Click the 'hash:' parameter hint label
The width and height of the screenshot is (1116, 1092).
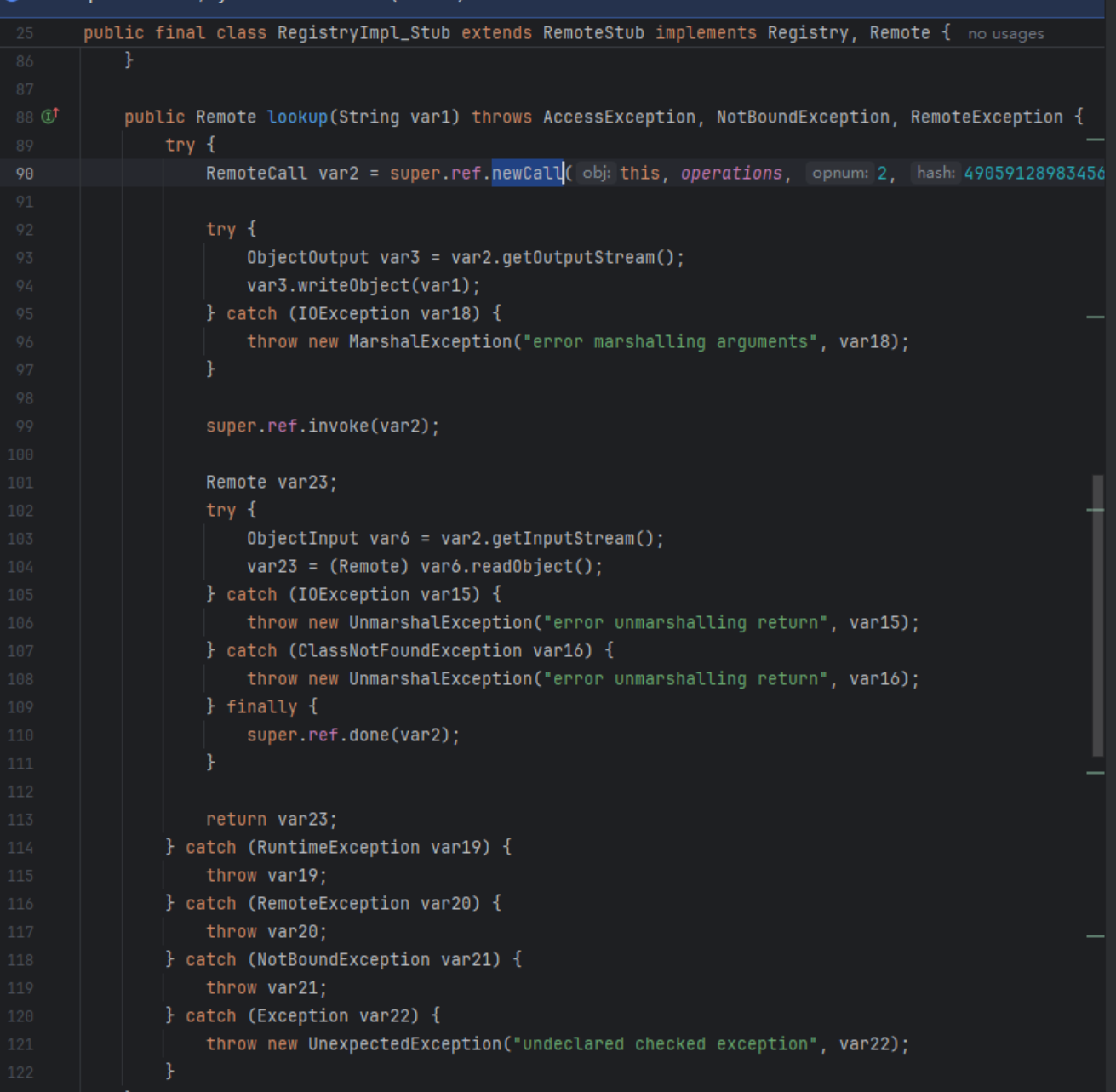(x=935, y=173)
